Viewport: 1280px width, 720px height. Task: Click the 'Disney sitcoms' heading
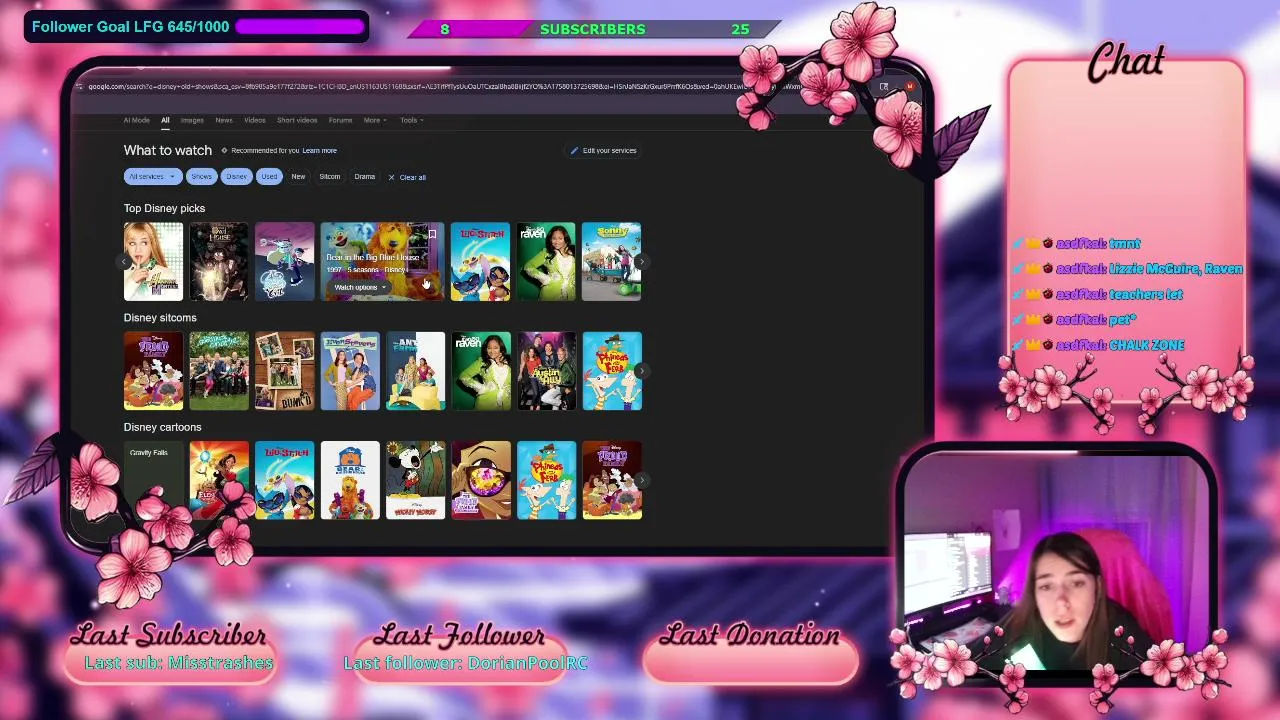pyautogui.click(x=160, y=318)
